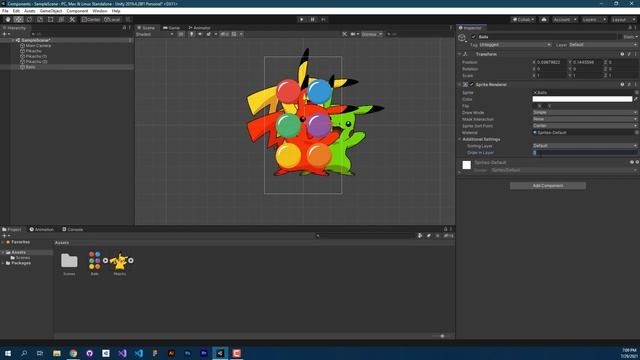Viewport: 640px width, 360px height.
Task: Toggle Center pivot mode
Action: coord(91,19)
